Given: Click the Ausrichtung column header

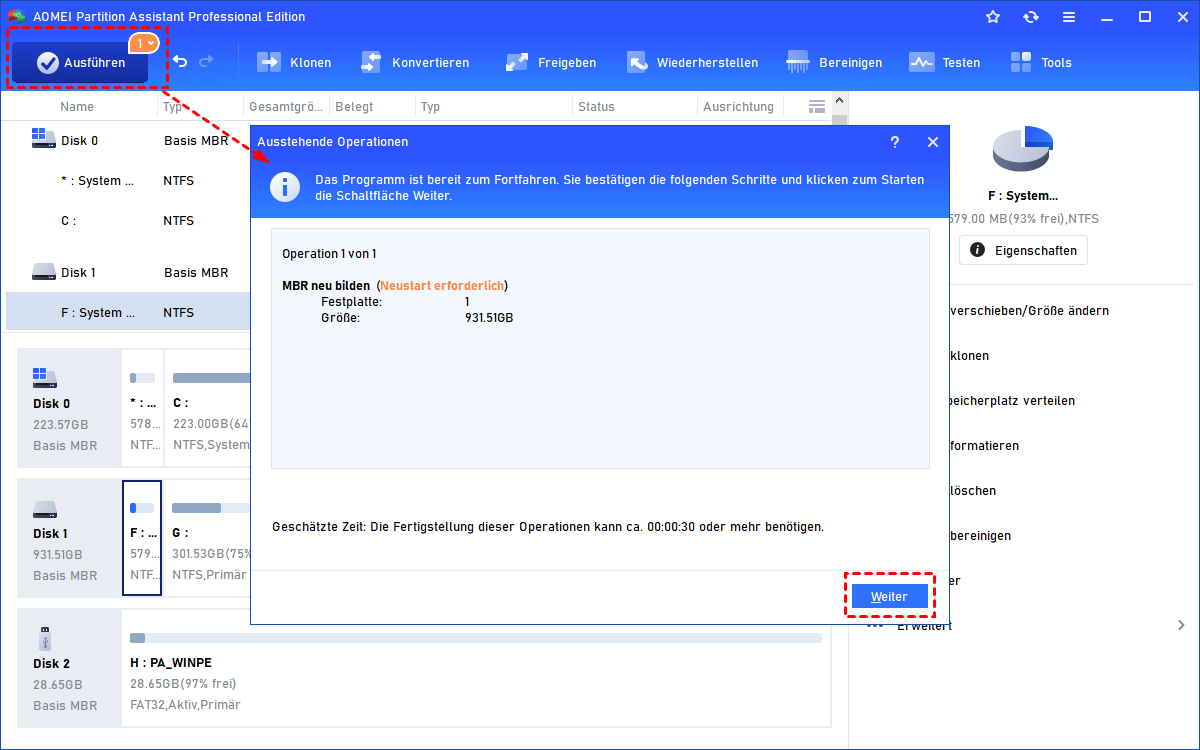Looking at the screenshot, I should [x=738, y=106].
